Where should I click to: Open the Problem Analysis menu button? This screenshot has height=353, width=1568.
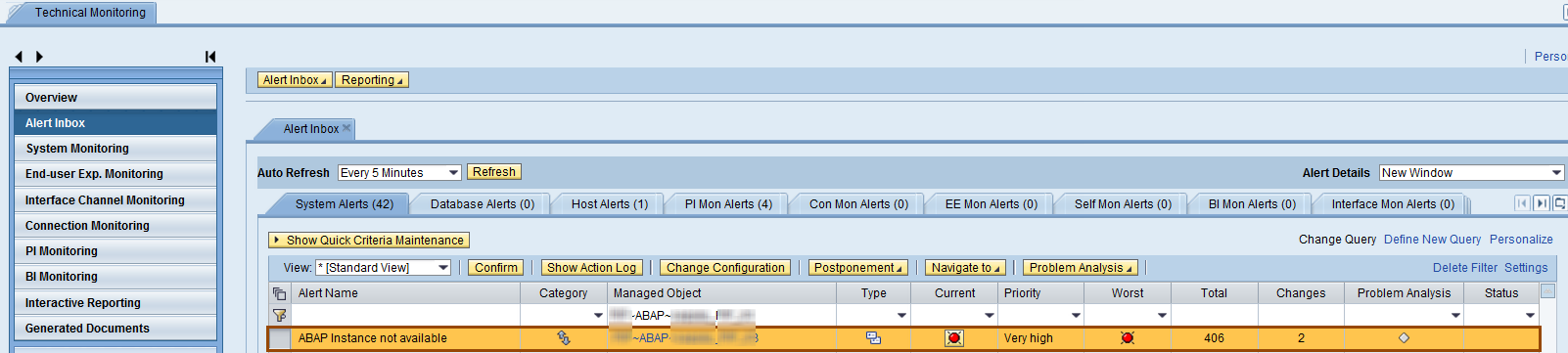pos(1080,268)
